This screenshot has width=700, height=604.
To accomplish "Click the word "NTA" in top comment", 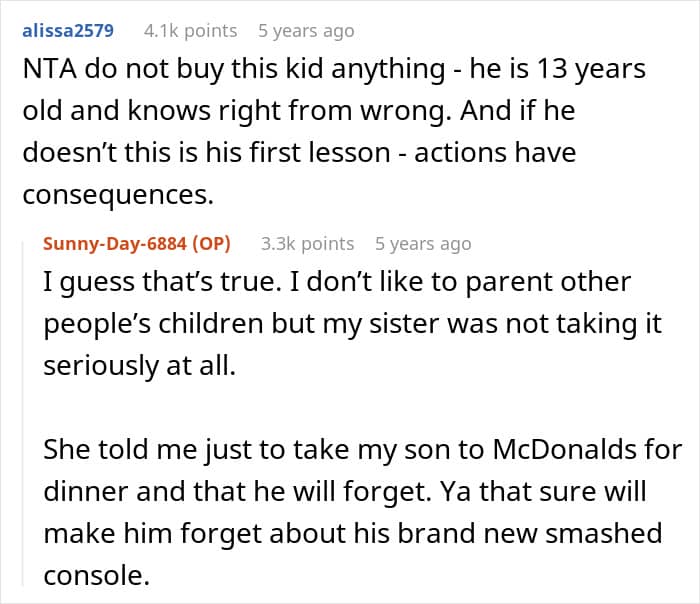I will pyautogui.click(x=46, y=71).
